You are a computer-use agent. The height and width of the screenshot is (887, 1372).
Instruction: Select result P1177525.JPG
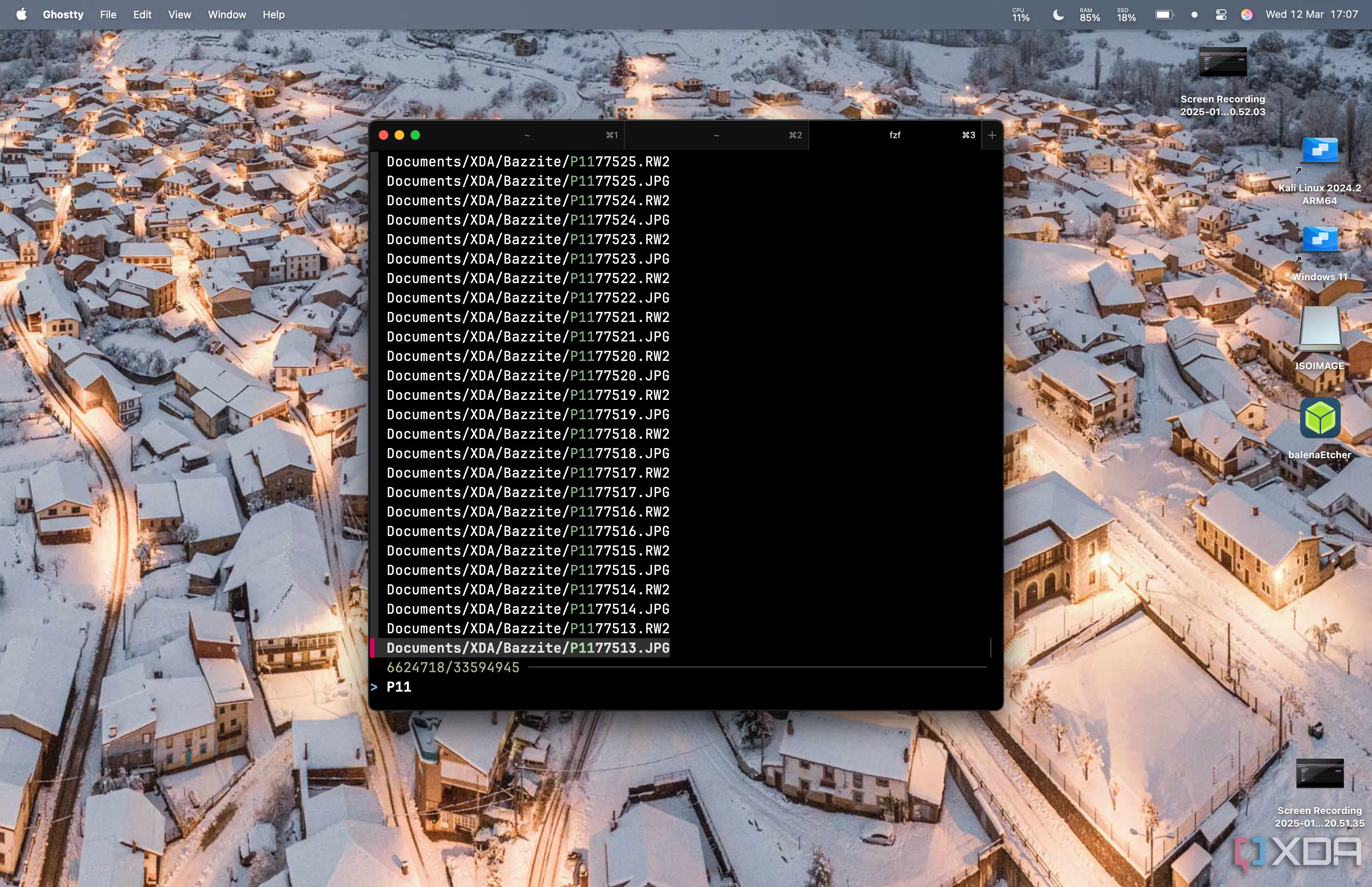528,181
